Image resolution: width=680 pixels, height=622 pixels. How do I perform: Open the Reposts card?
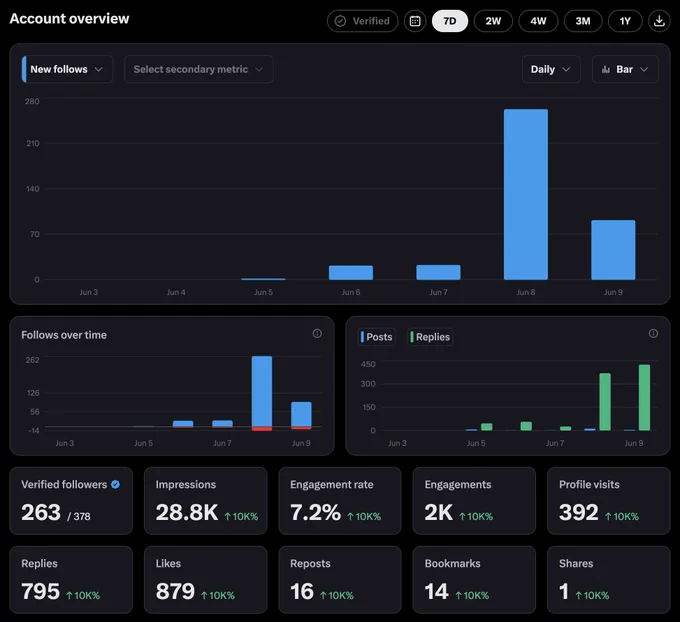pos(340,579)
